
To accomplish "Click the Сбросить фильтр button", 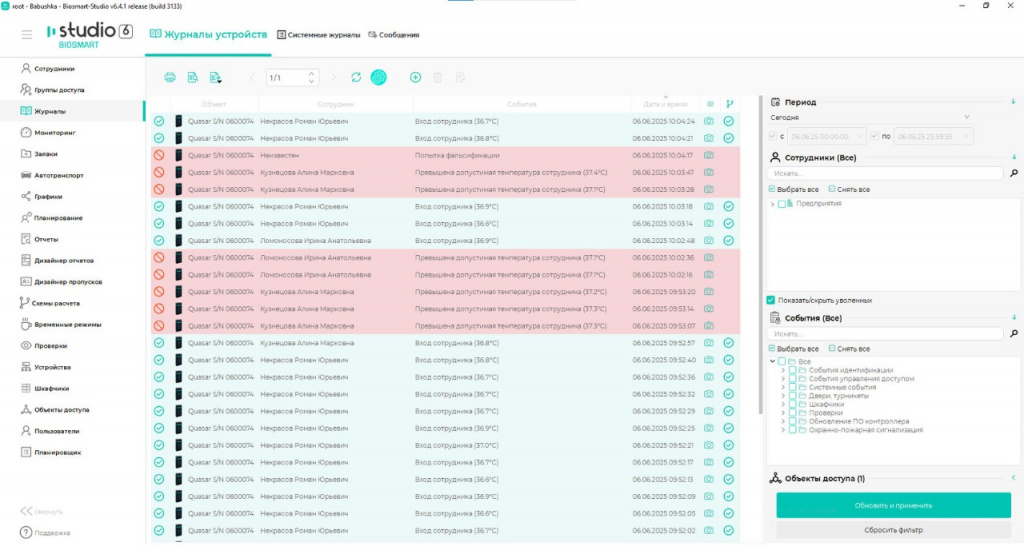I will (x=893, y=530).
